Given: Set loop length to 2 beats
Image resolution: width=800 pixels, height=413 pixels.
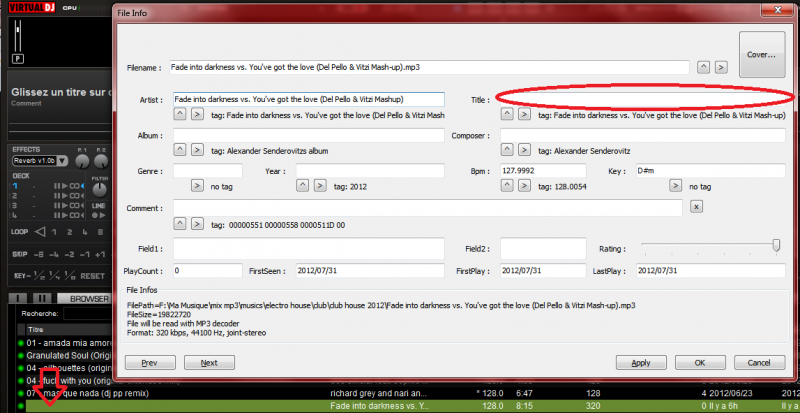Looking at the screenshot, I should (x=69, y=232).
